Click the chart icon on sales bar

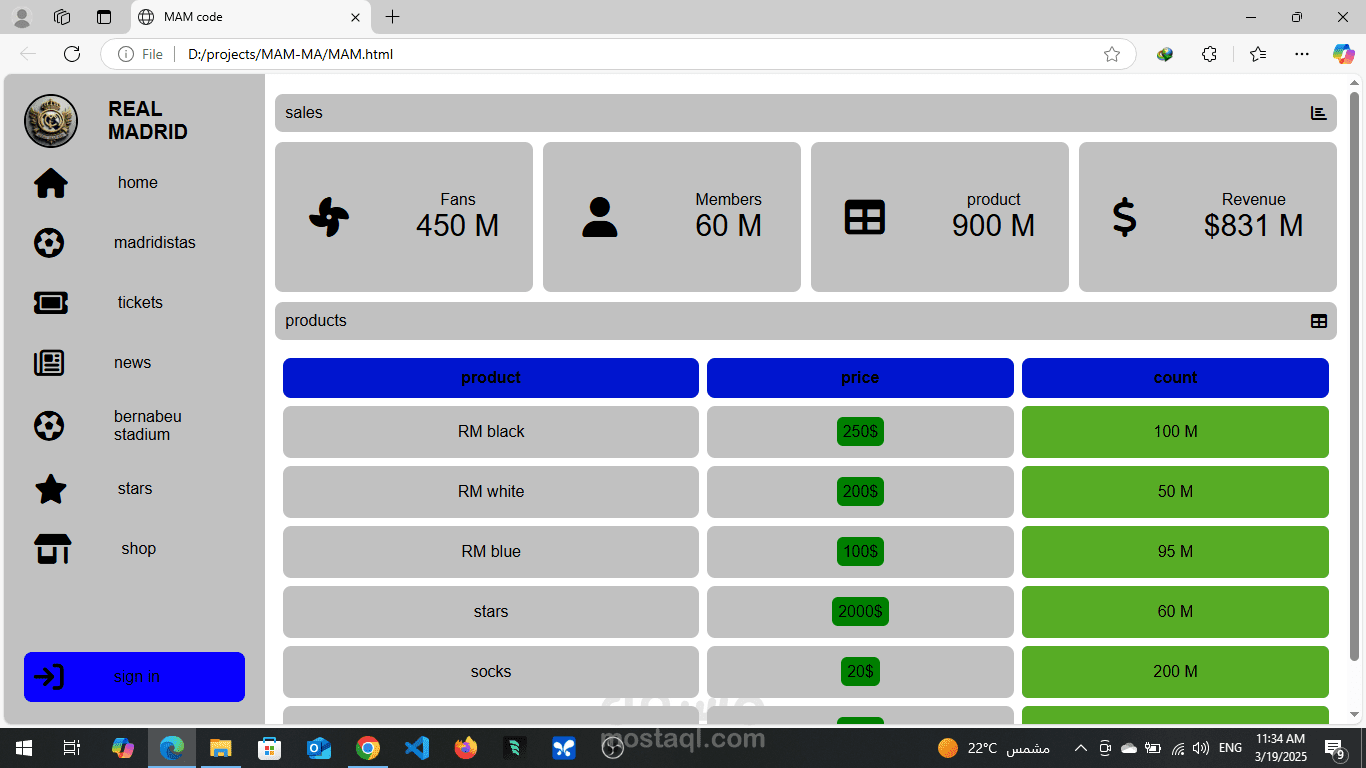coord(1319,113)
